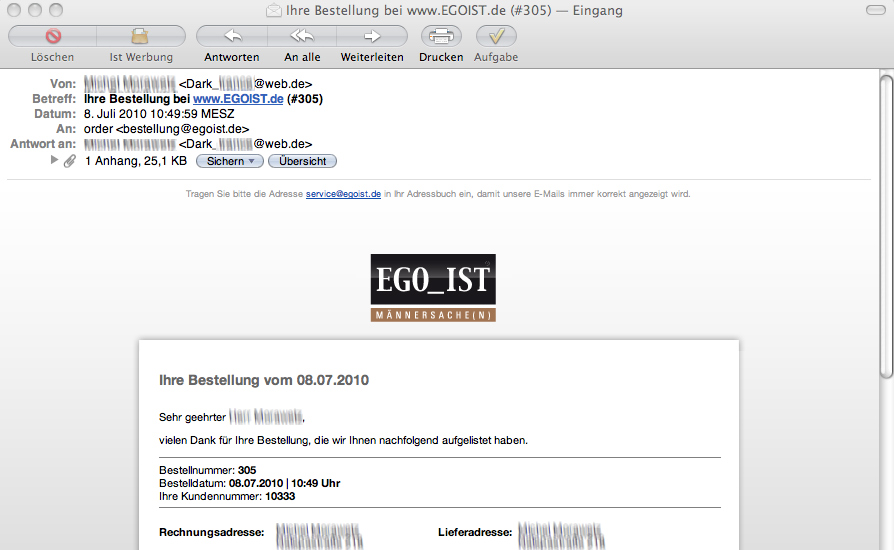Expand the attachment disclosure triangle
This screenshot has width=894, height=550.
tap(54, 160)
